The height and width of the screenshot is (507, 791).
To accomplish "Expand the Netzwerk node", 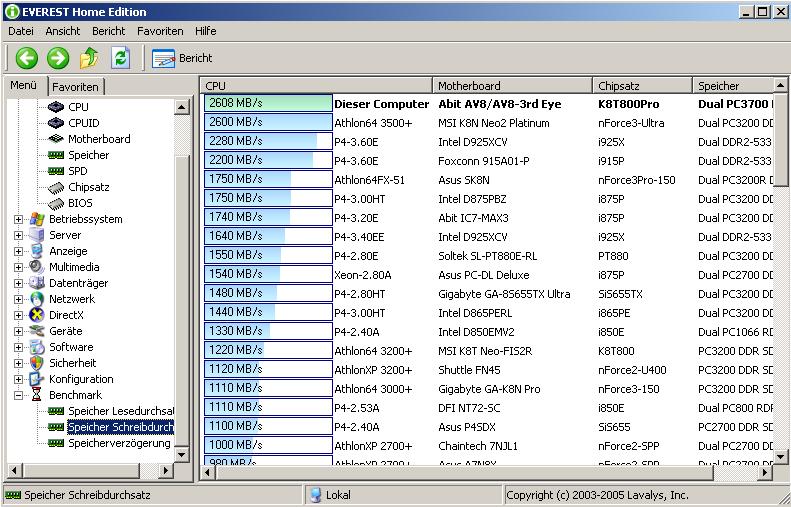I will (18, 300).
